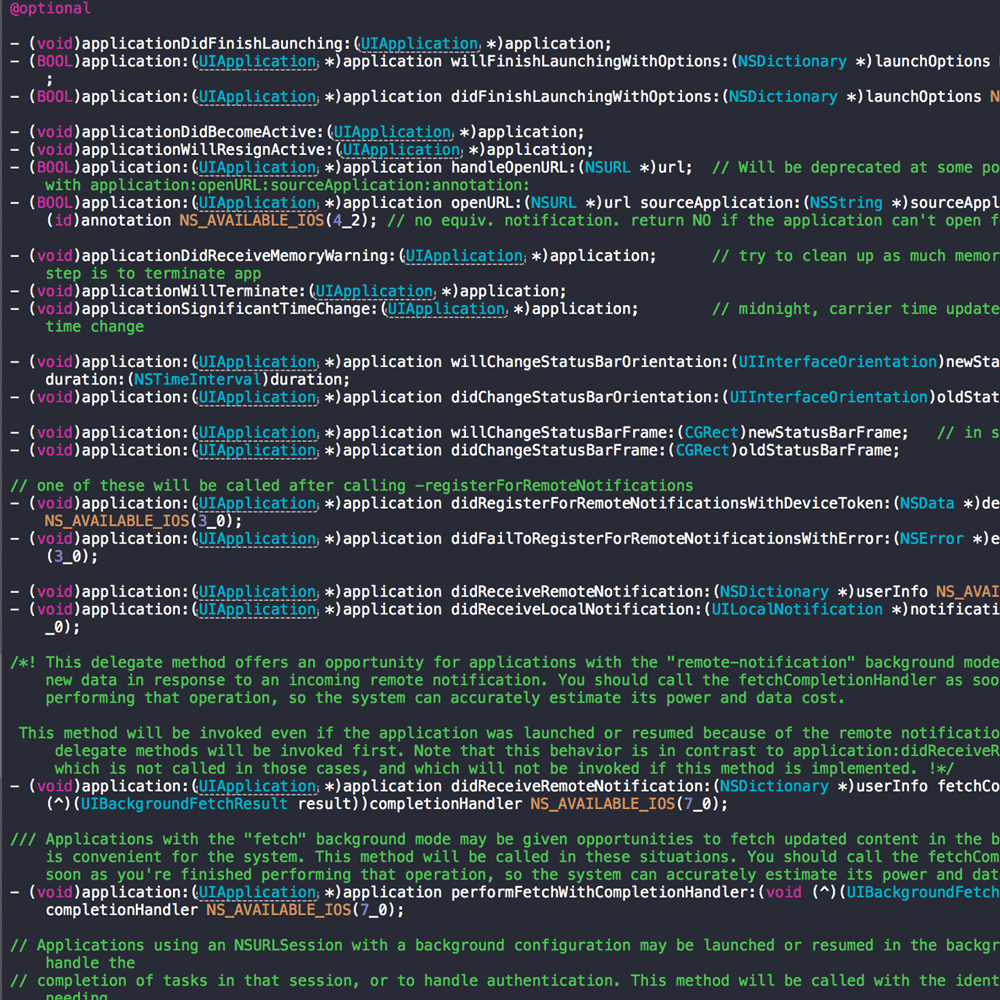Select UIApplication type in applicationDidFinishLaunching line
1000x1000 pixels.
[x=419, y=43]
